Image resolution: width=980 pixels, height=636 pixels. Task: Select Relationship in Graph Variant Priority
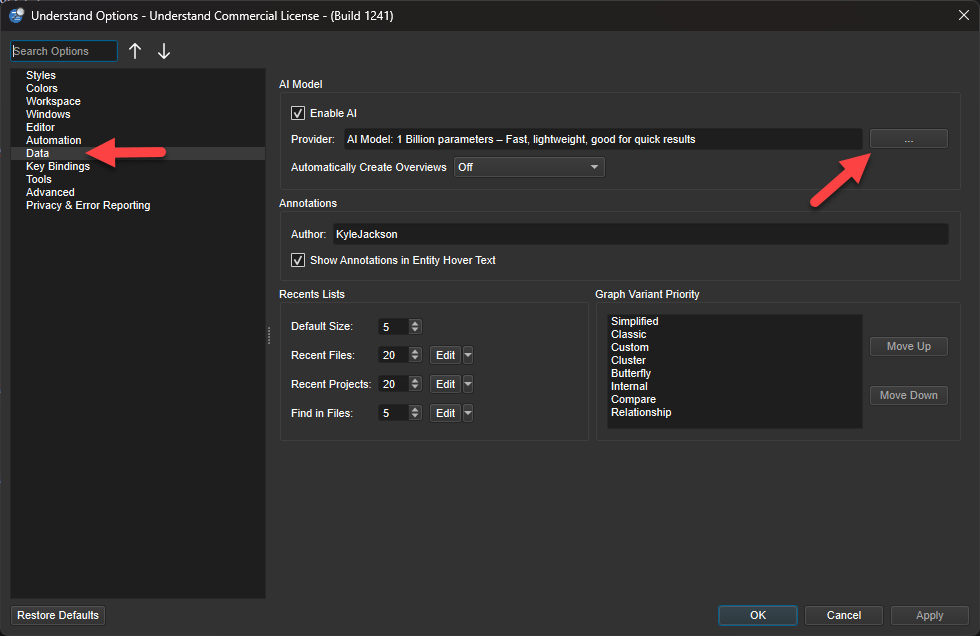click(x=641, y=412)
